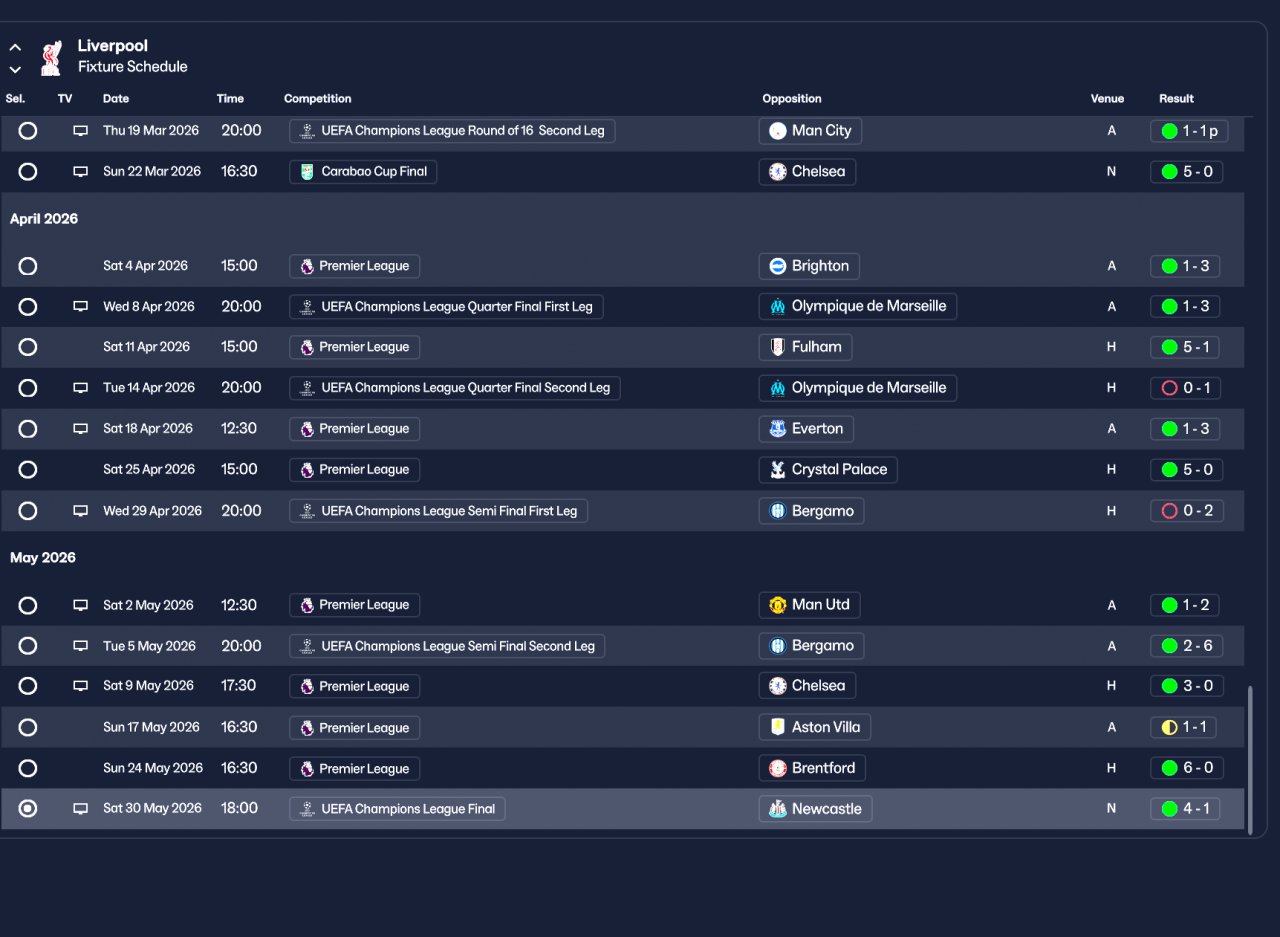Click the Aston Villa club crest
Screen dimensions: 1280x937
[x=778, y=727]
